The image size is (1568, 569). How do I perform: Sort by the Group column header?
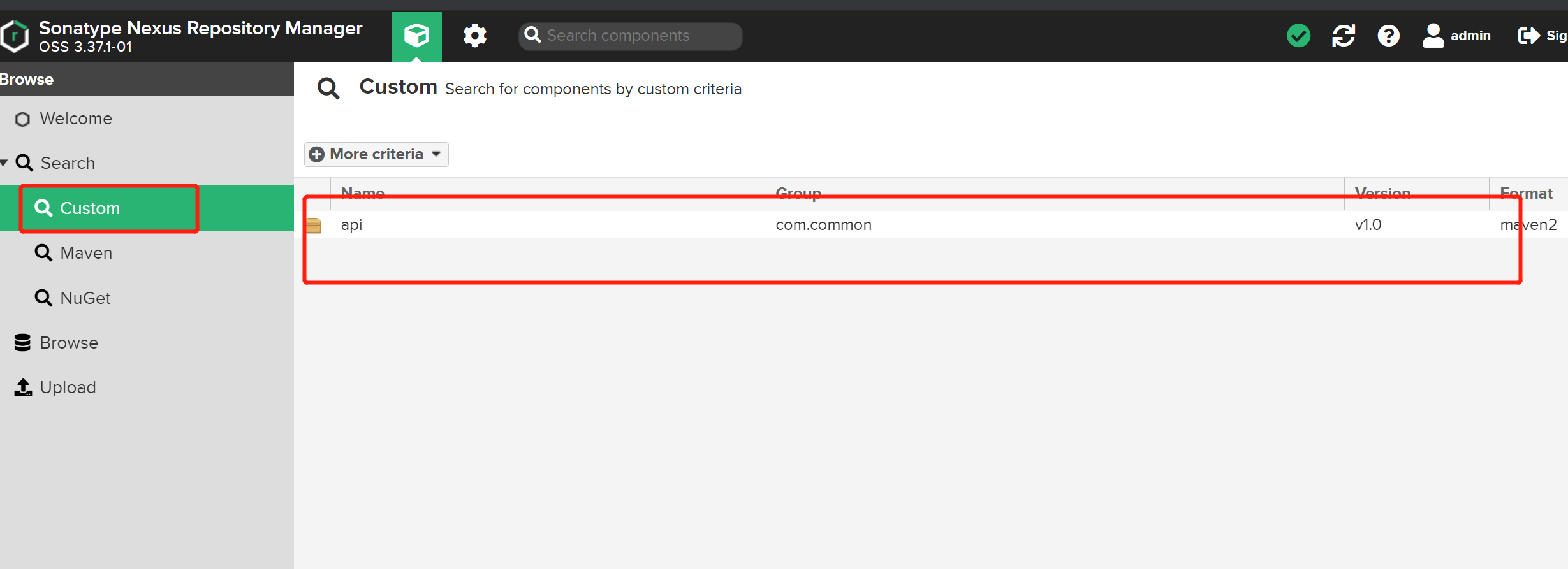click(x=1055, y=193)
